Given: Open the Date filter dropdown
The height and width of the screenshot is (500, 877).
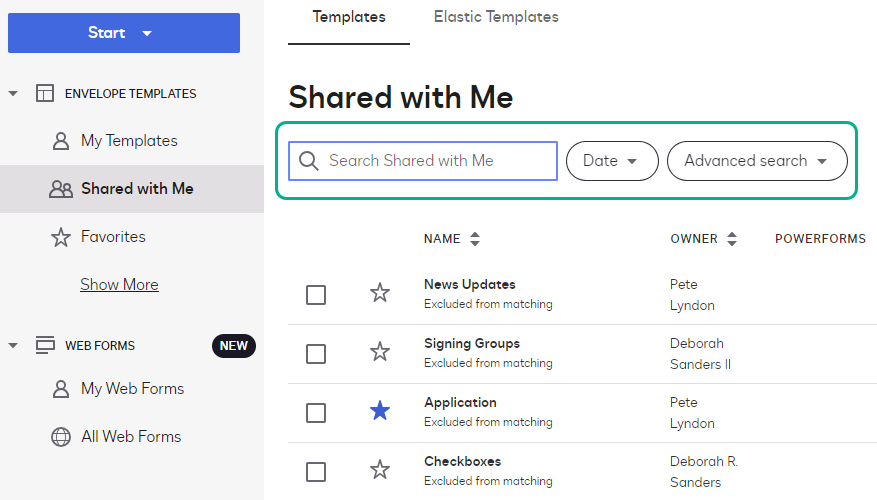Looking at the screenshot, I should point(612,161).
